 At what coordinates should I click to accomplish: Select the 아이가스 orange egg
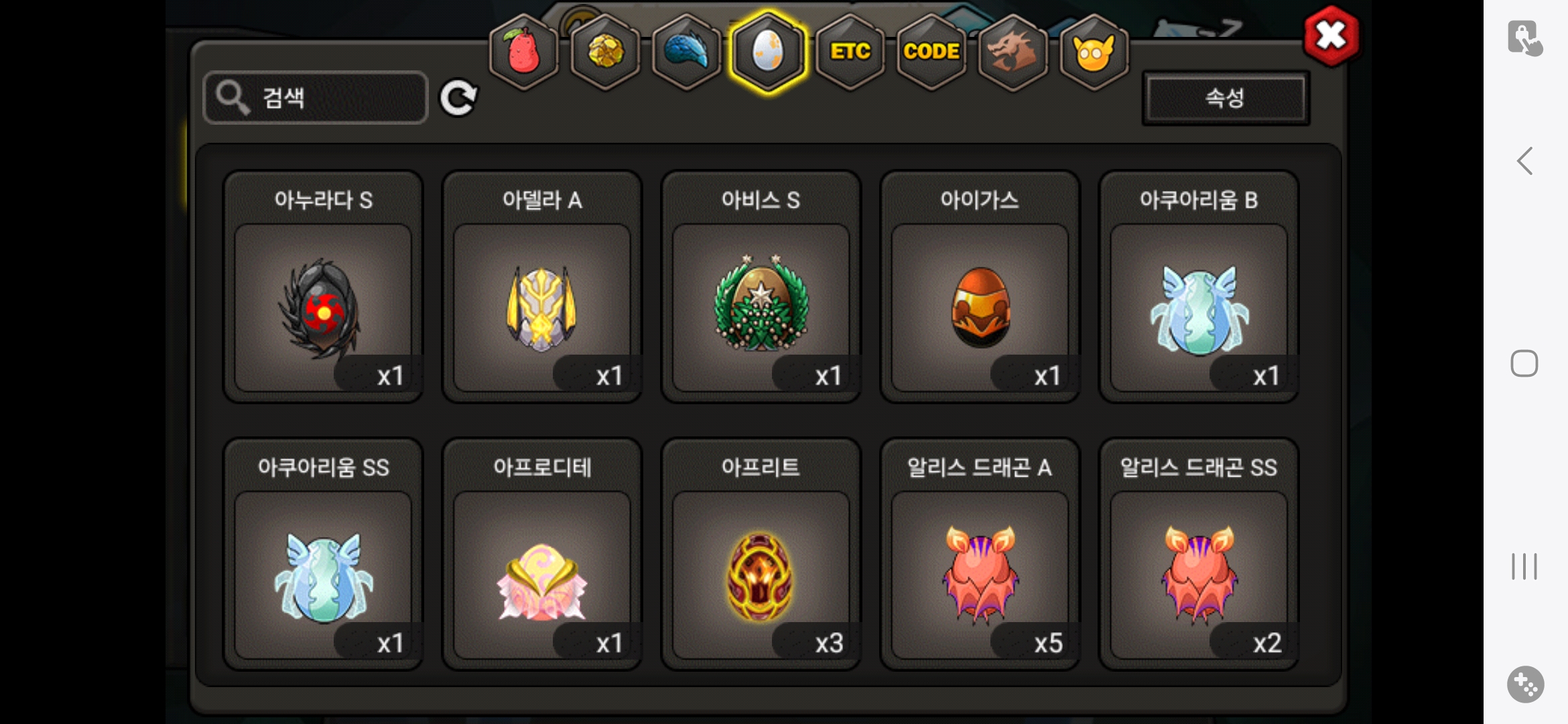980,287
